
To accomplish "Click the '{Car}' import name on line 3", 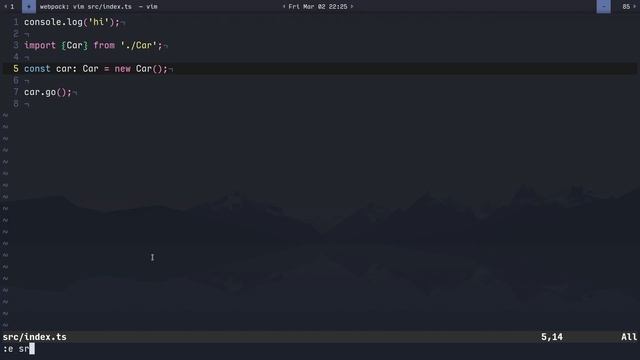I will click(x=74, y=45).
